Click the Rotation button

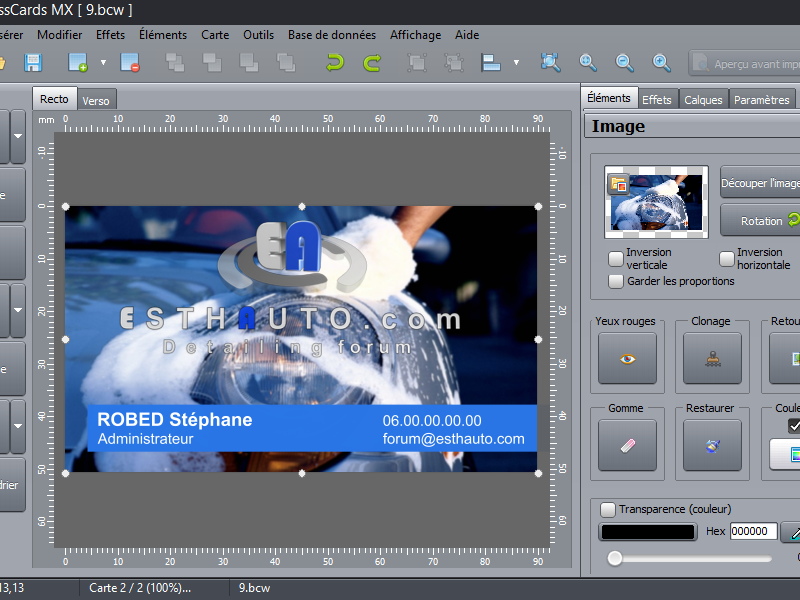coord(761,220)
